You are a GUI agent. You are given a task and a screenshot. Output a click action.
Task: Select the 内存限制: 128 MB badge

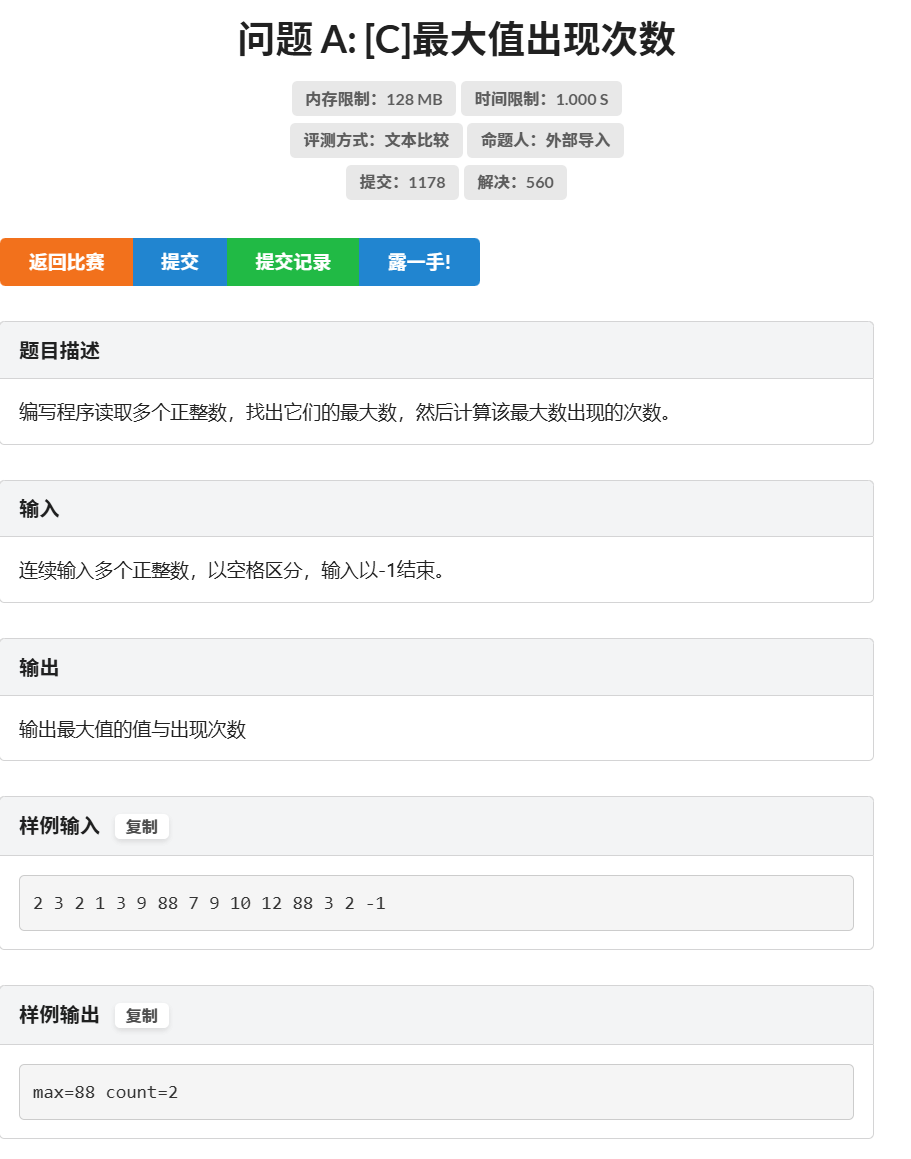(373, 99)
